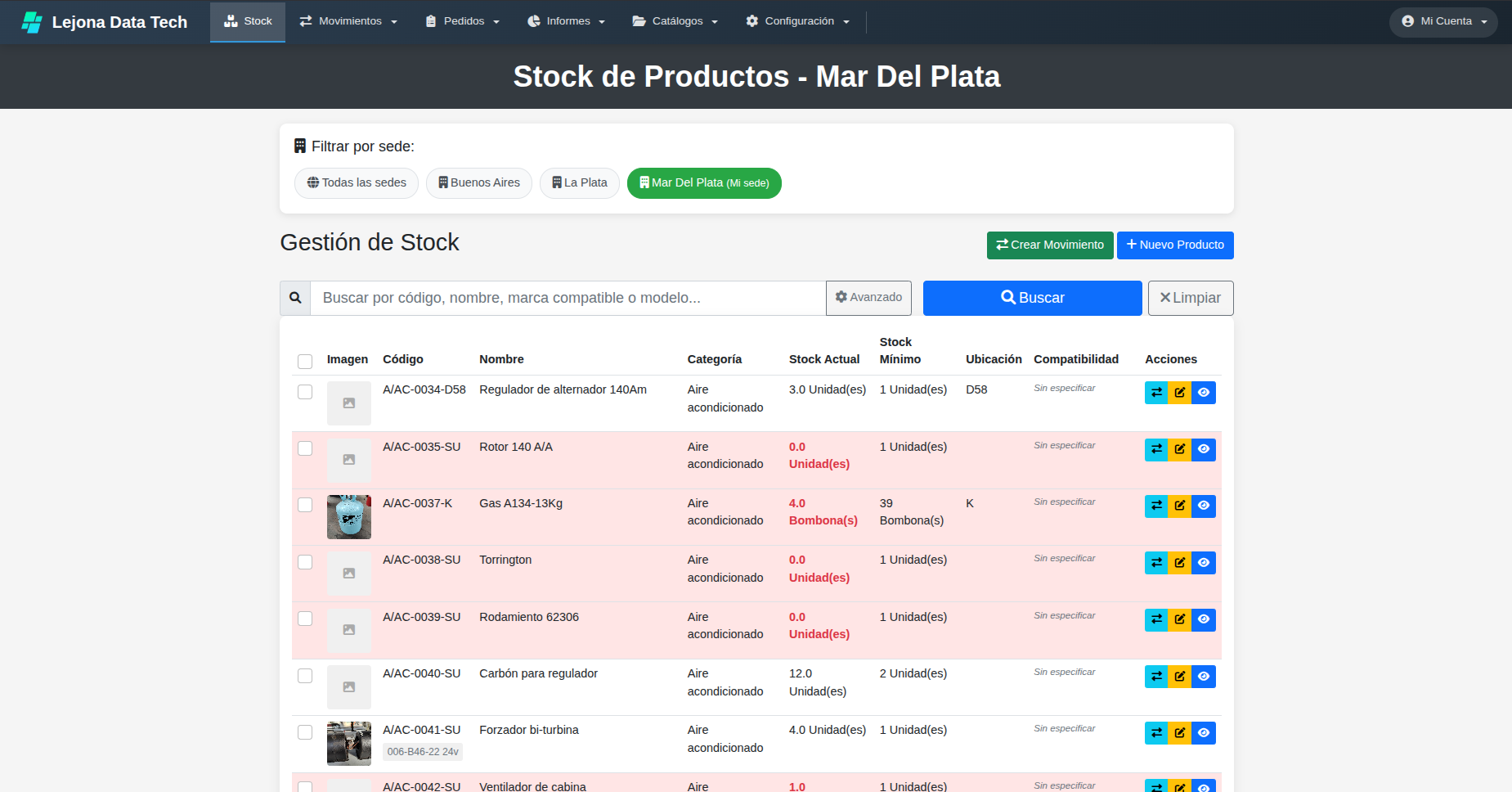The width and height of the screenshot is (1512, 792).
Task: Open movement icon for Regulador de alternador 140Am
Action: (x=1155, y=392)
